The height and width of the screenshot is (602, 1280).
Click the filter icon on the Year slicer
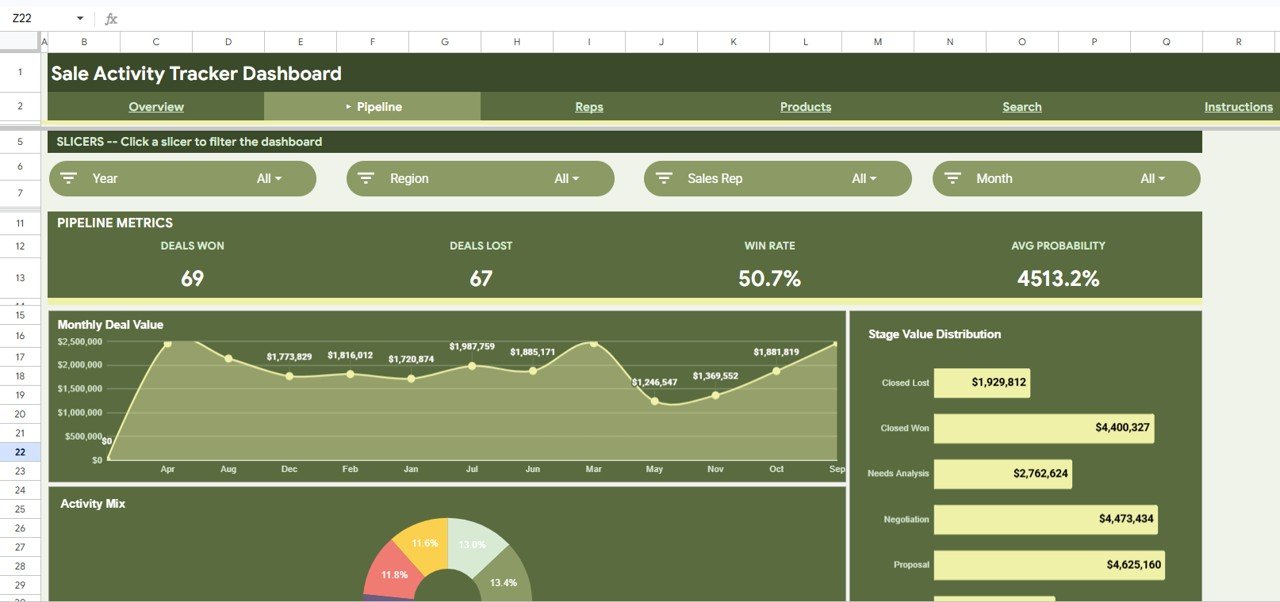pyautogui.click(x=68, y=178)
